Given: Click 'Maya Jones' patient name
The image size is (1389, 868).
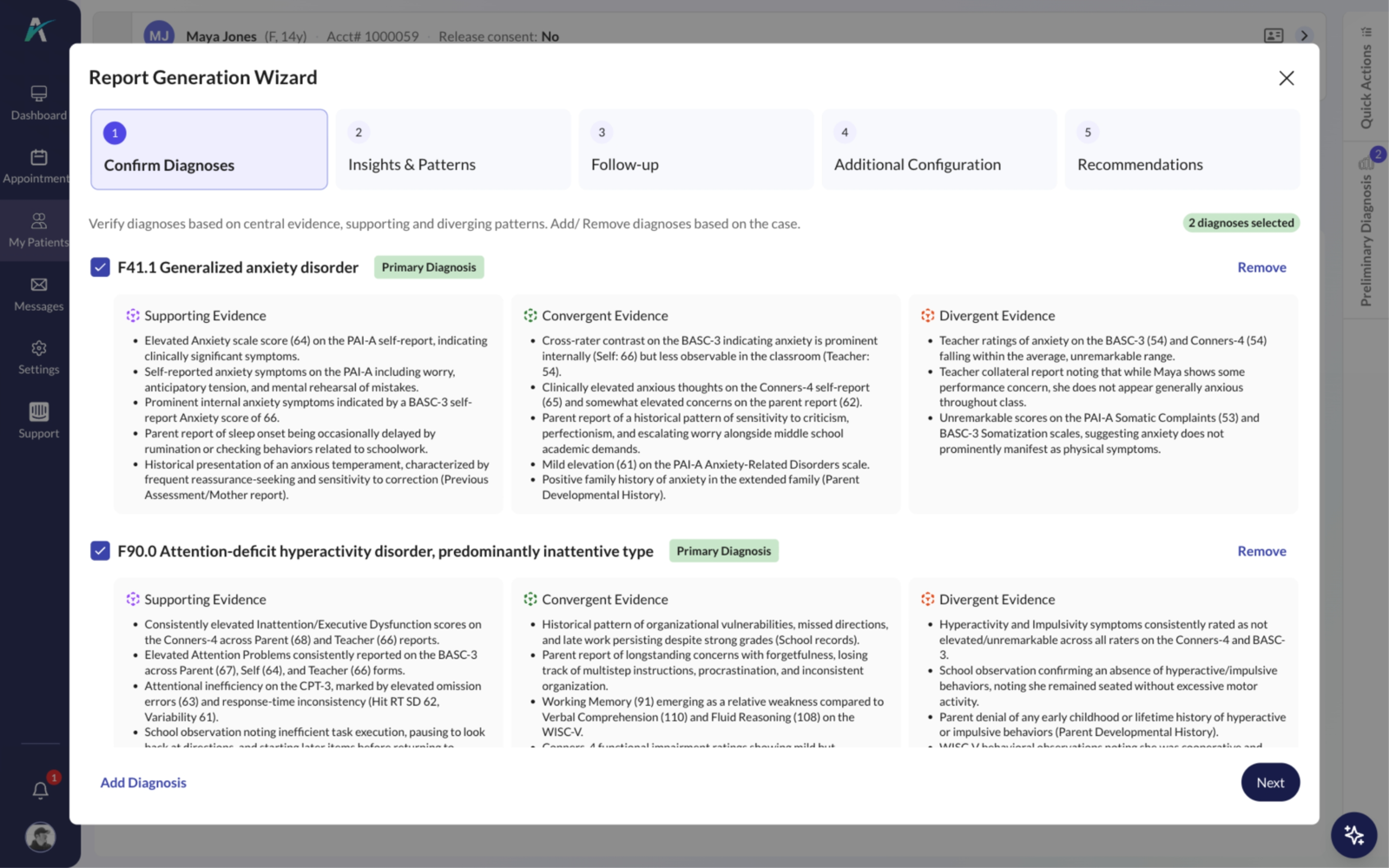Looking at the screenshot, I should (221, 36).
